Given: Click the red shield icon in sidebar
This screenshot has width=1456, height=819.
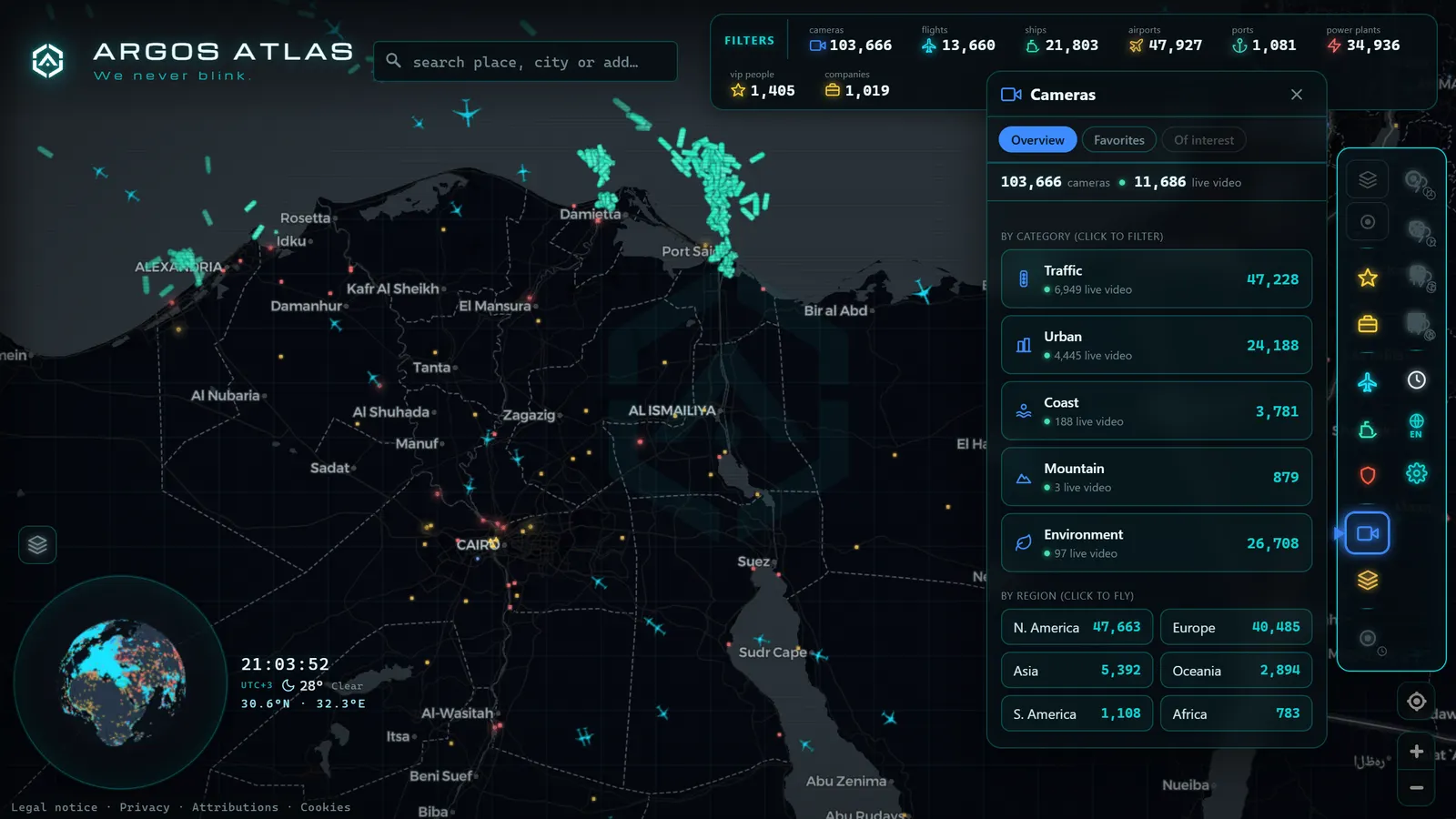Looking at the screenshot, I should 1368,475.
